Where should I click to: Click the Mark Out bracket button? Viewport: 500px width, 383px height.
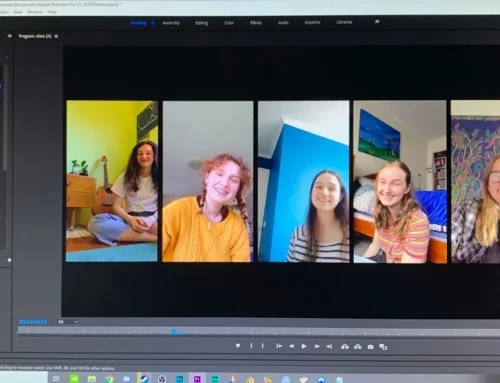(263, 346)
